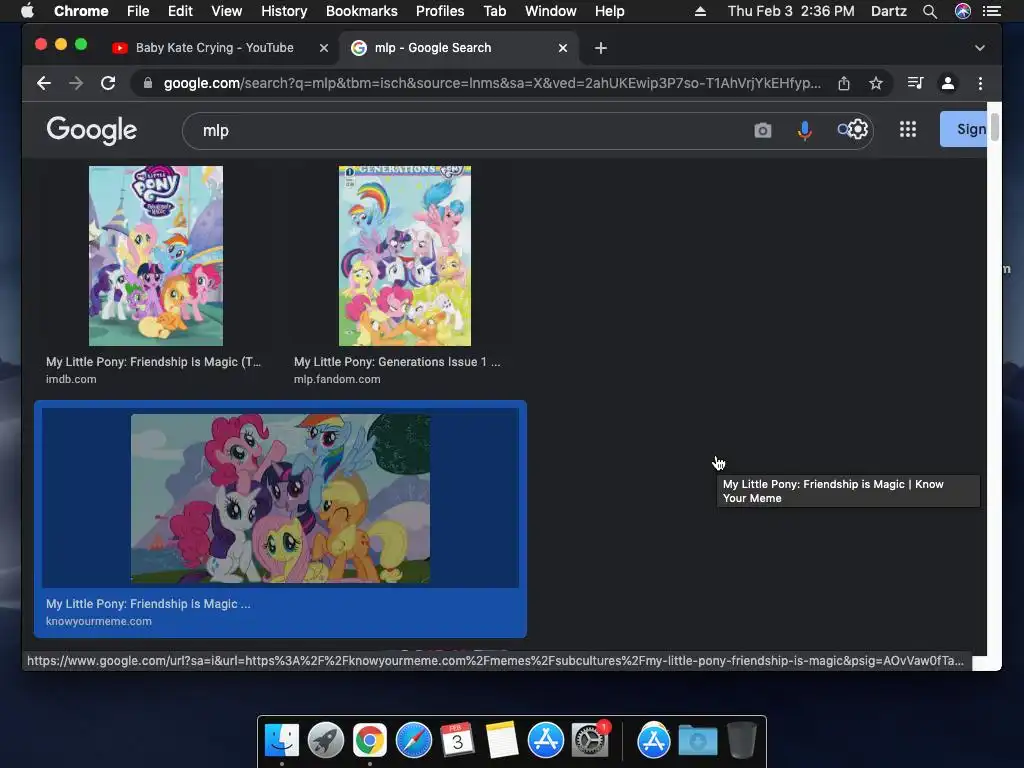The image size is (1024, 768).
Task: Open Spotlight search in menu bar
Action: coord(930,11)
